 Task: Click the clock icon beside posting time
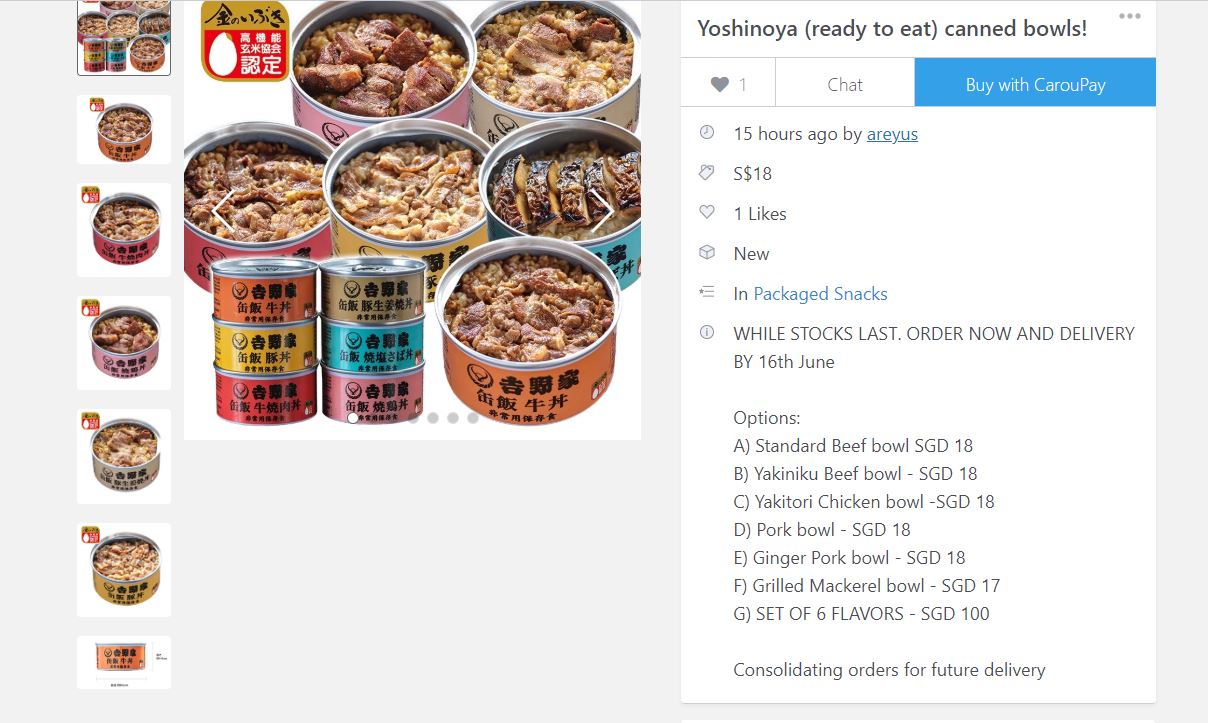pyautogui.click(x=707, y=133)
